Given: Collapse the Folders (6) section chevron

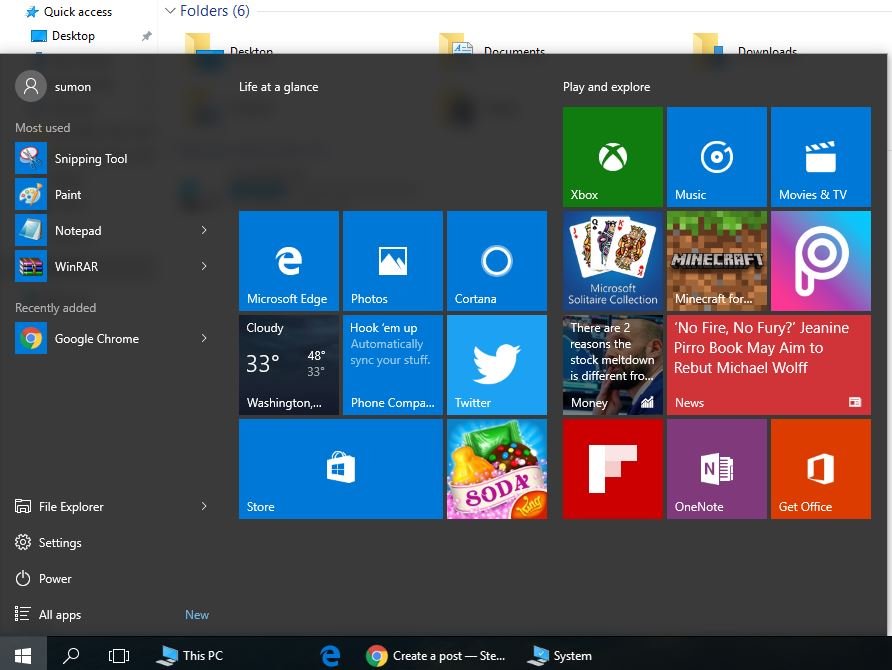Looking at the screenshot, I should click(170, 11).
